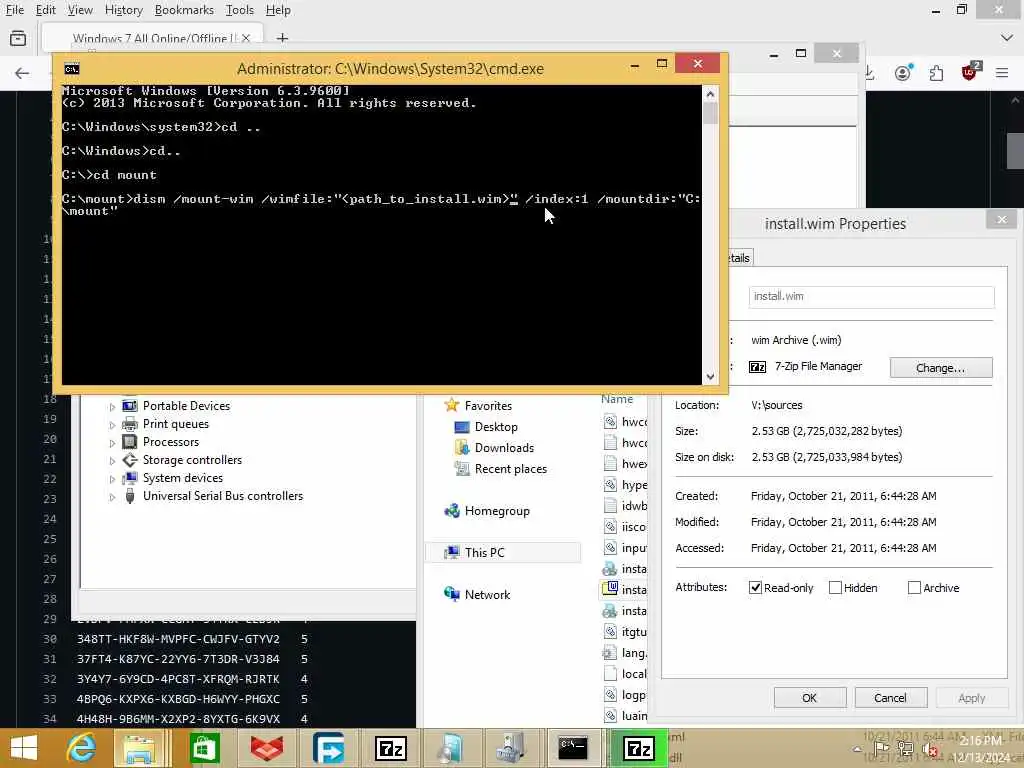Open Firefox extensions puzzle icon

tap(936, 73)
